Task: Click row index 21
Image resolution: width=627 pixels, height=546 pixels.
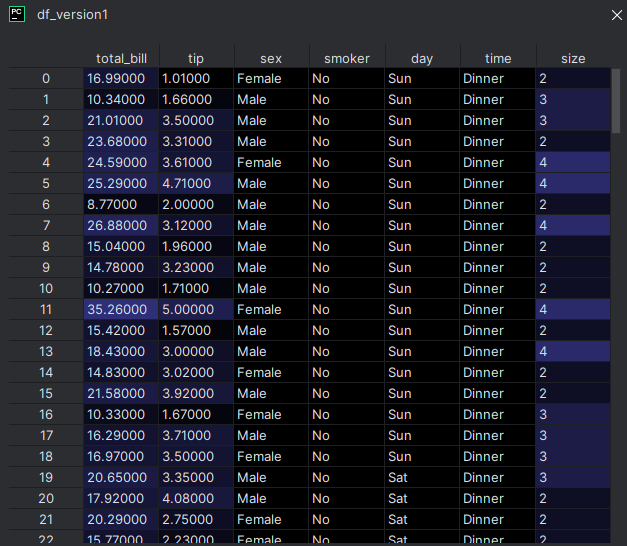Action: tap(46, 520)
